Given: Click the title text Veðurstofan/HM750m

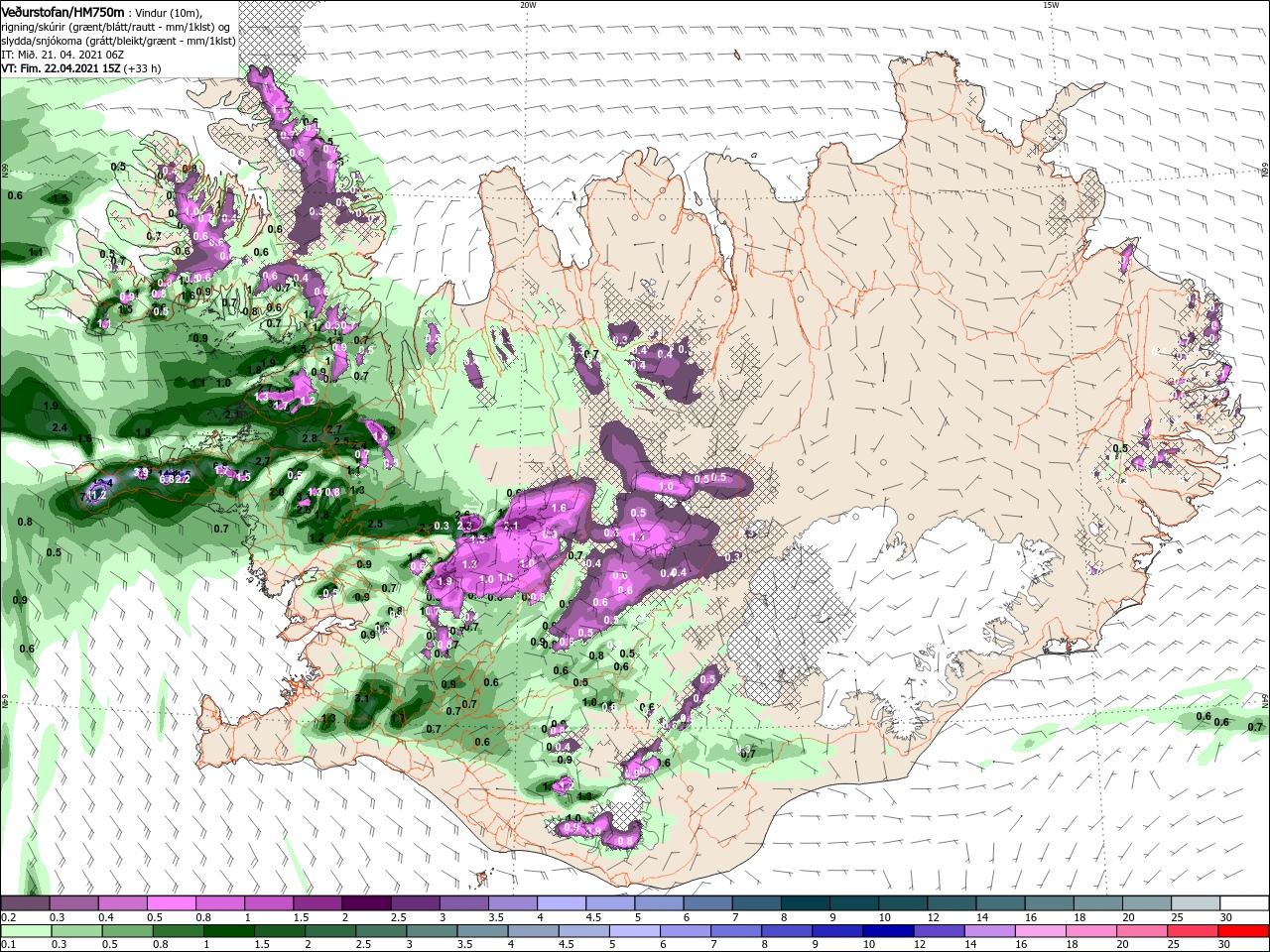Looking at the screenshot, I should 63,11.
